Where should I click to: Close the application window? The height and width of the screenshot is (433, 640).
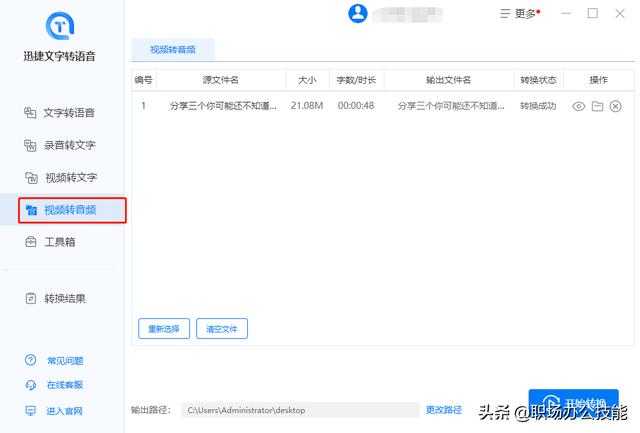tap(620, 13)
